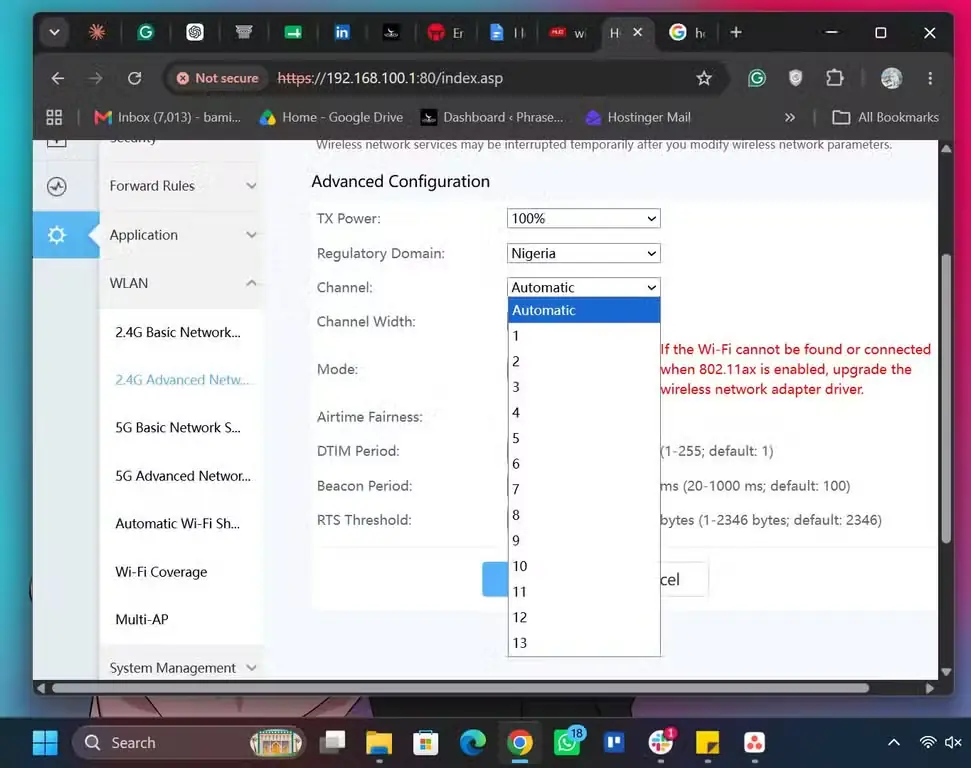971x768 pixels.
Task: Open Regulatory Domain dropdown
Action: point(583,253)
